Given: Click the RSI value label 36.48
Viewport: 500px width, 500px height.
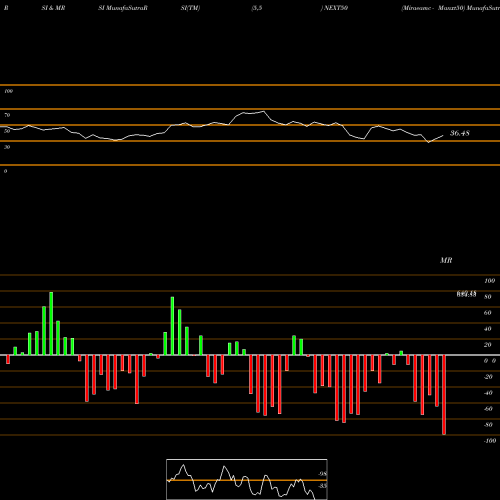Looking at the screenshot, I should [x=460, y=133].
